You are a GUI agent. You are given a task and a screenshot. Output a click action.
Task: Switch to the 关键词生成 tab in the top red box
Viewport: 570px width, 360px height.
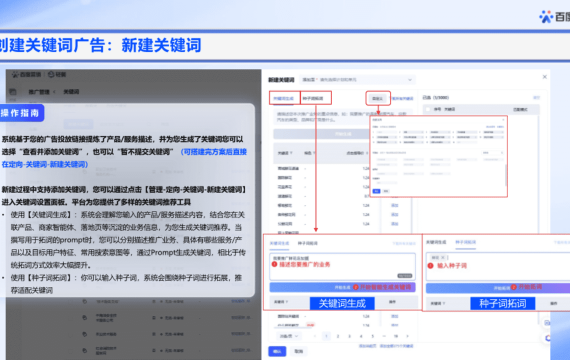[x=284, y=98]
